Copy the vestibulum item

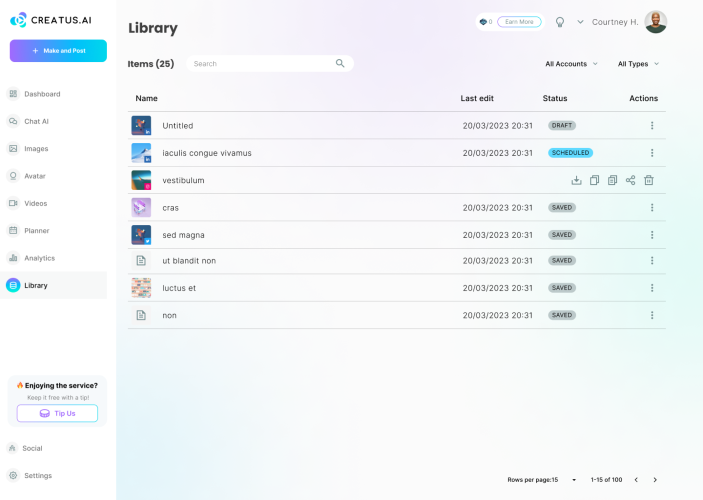pyautogui.click(x=595, y=180)
